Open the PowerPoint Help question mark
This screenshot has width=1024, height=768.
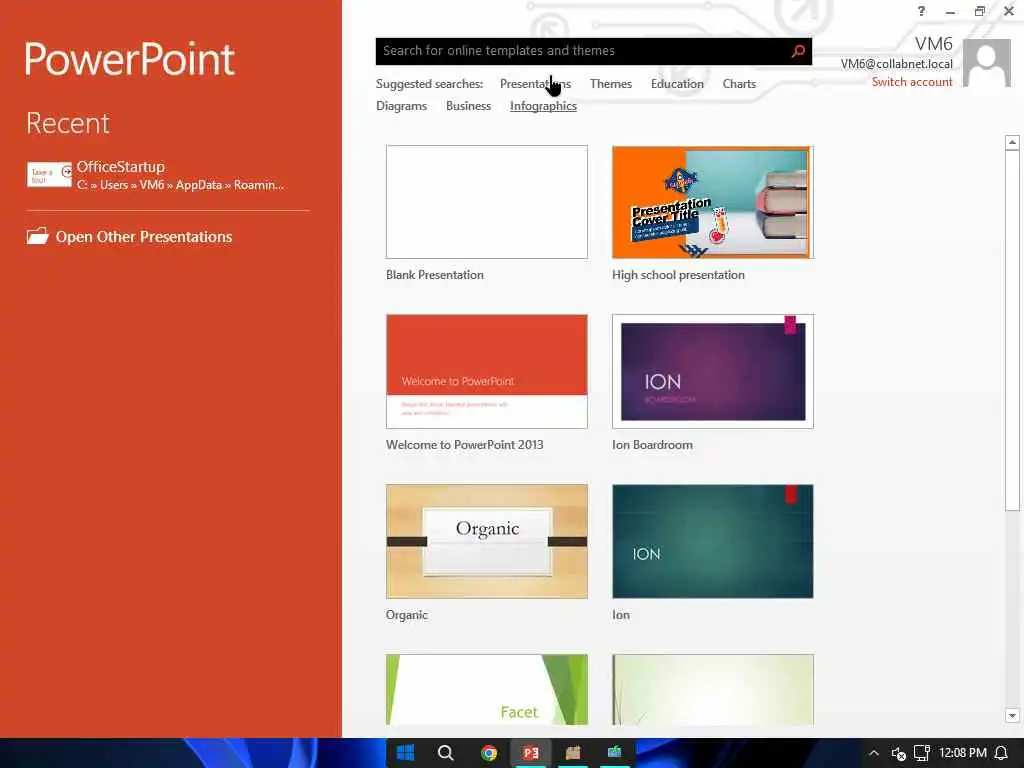coord(921,11)
